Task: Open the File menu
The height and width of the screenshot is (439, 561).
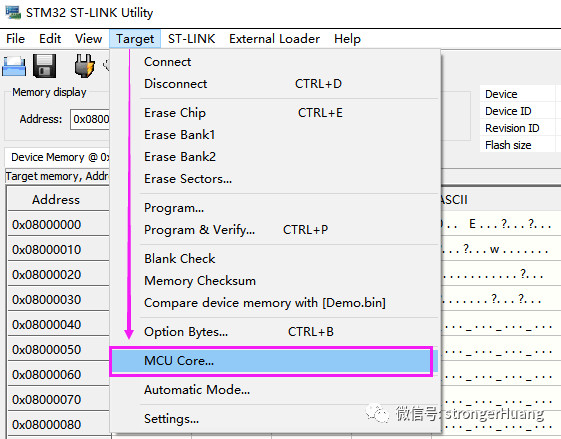Action: (x=15, y=39)
